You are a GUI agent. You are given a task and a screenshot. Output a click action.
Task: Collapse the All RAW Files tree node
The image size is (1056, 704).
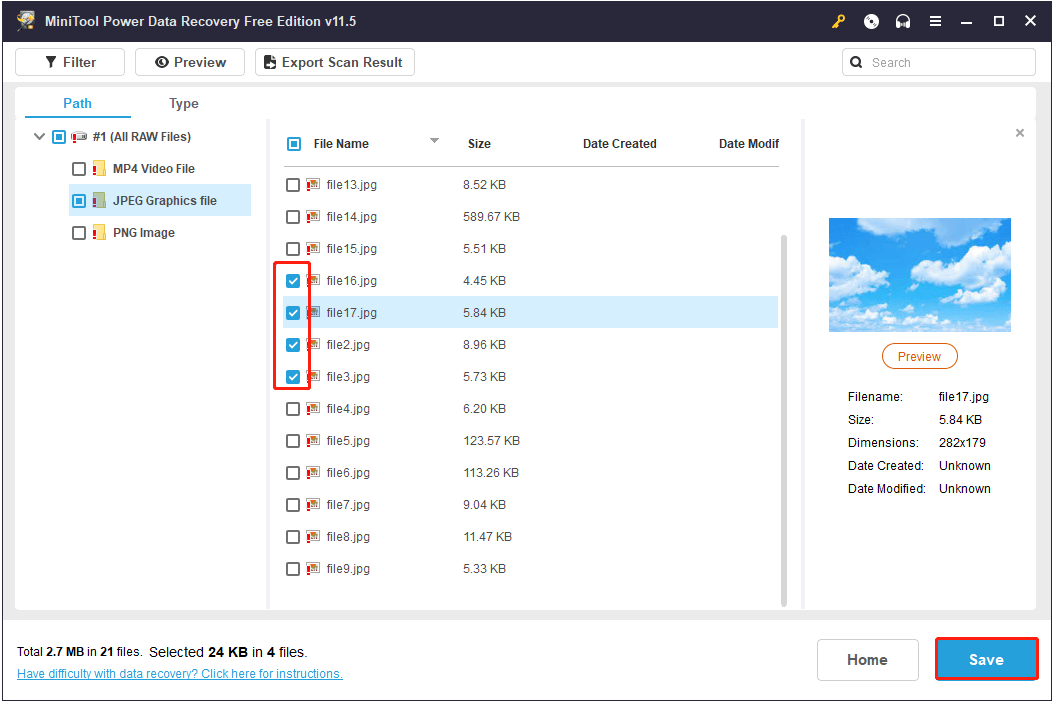[x=39, y=137]
